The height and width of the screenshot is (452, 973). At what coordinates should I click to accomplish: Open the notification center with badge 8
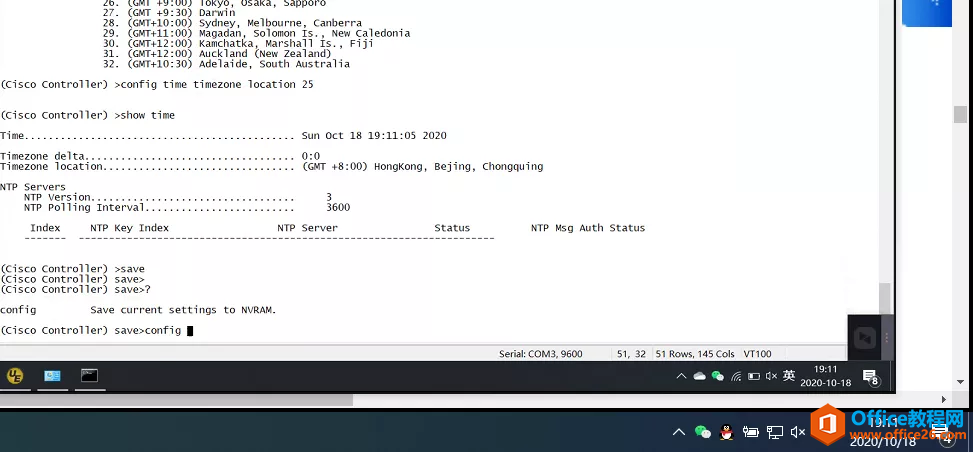click(871, 377)
